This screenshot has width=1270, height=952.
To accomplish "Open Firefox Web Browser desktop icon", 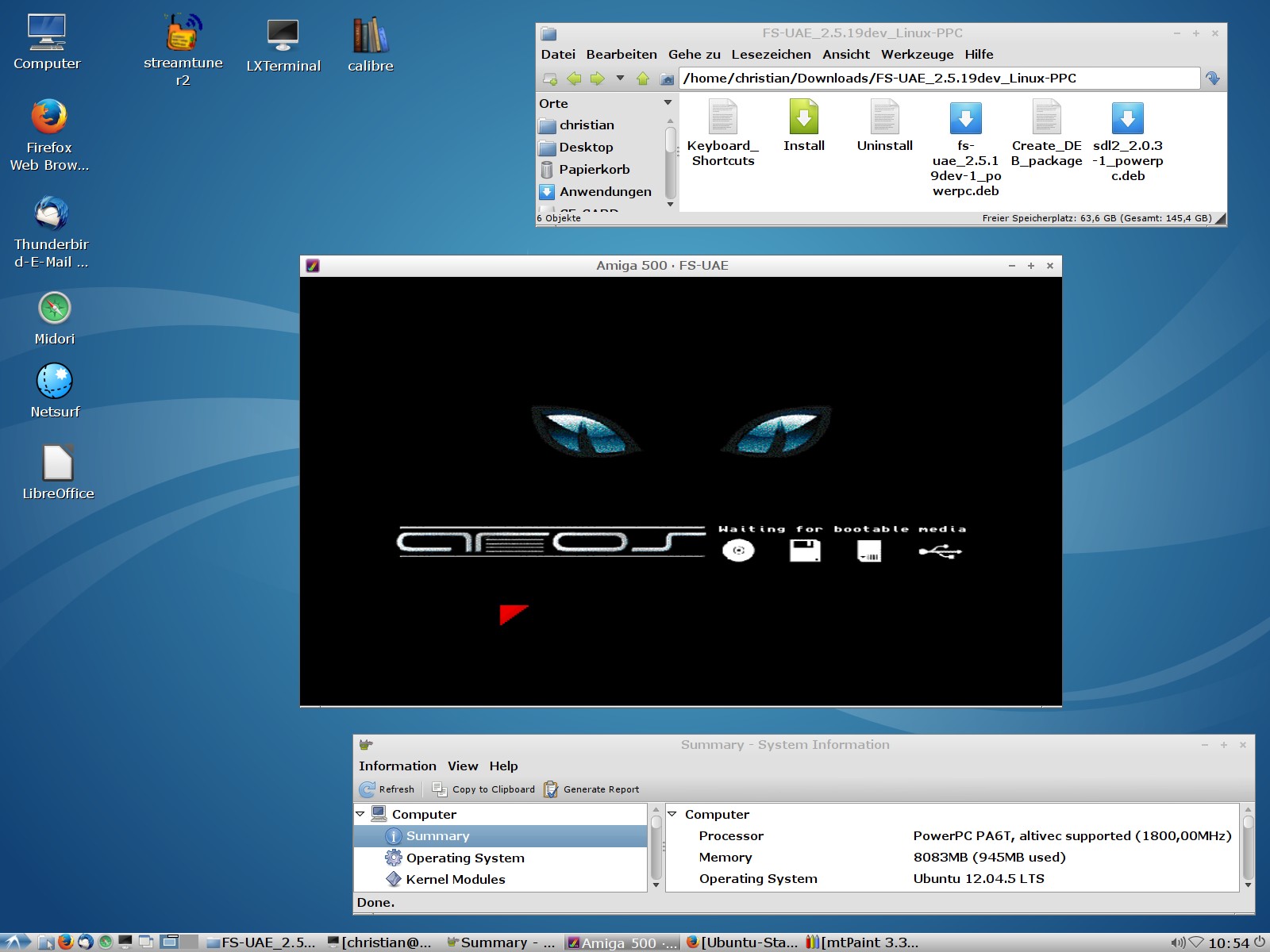I will pyautogui.click(x=49, y=117).
